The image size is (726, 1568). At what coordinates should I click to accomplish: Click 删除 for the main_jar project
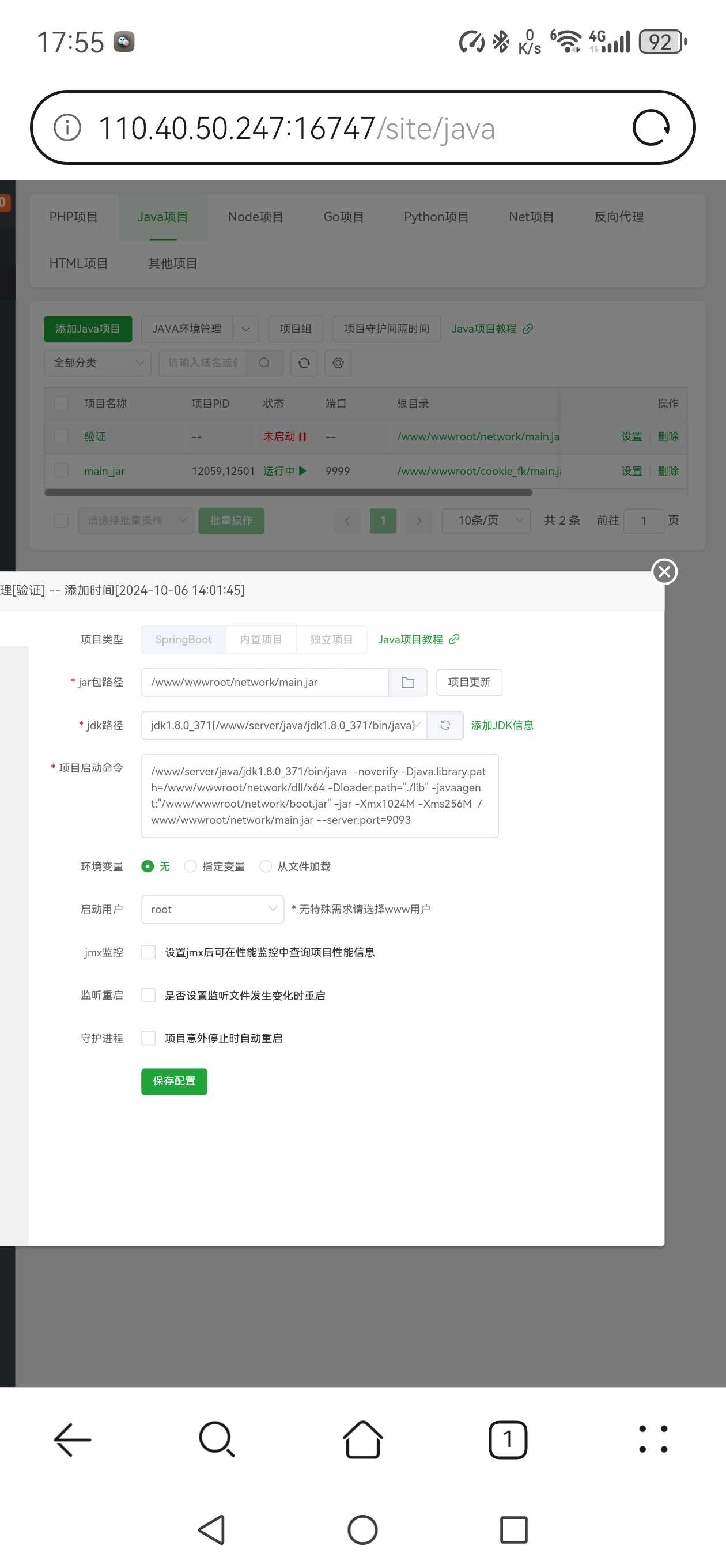pyautogui.click(x=668, y=471)
